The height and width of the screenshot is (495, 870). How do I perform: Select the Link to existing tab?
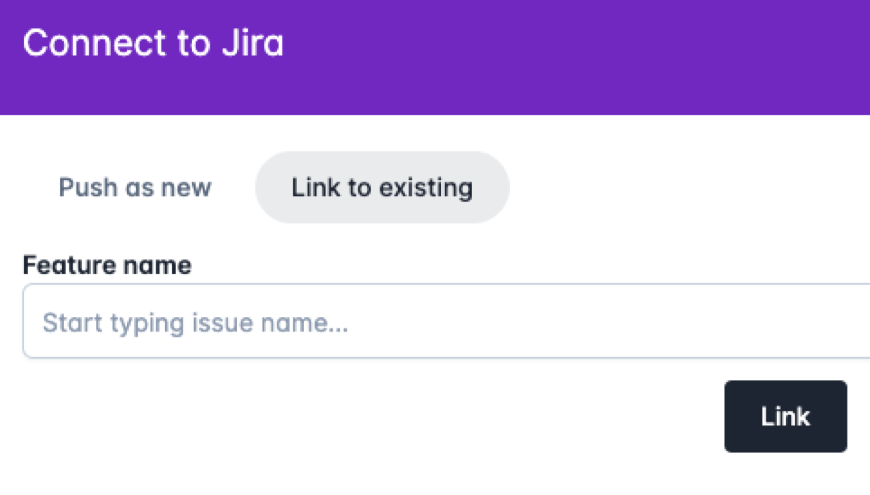point(382,188)
